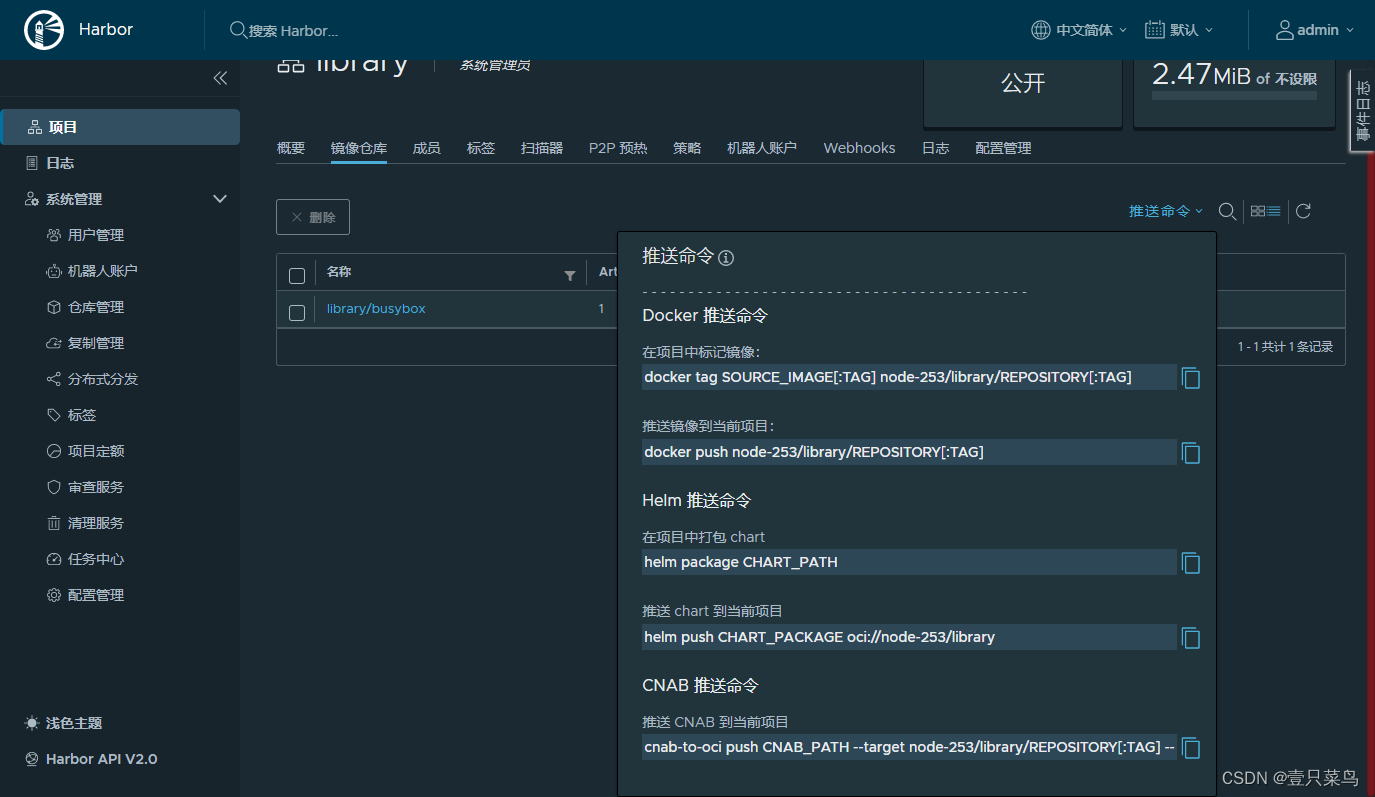Open Harbor API V2.0 link
This screenshot has height=797, width=1375.
90,759
